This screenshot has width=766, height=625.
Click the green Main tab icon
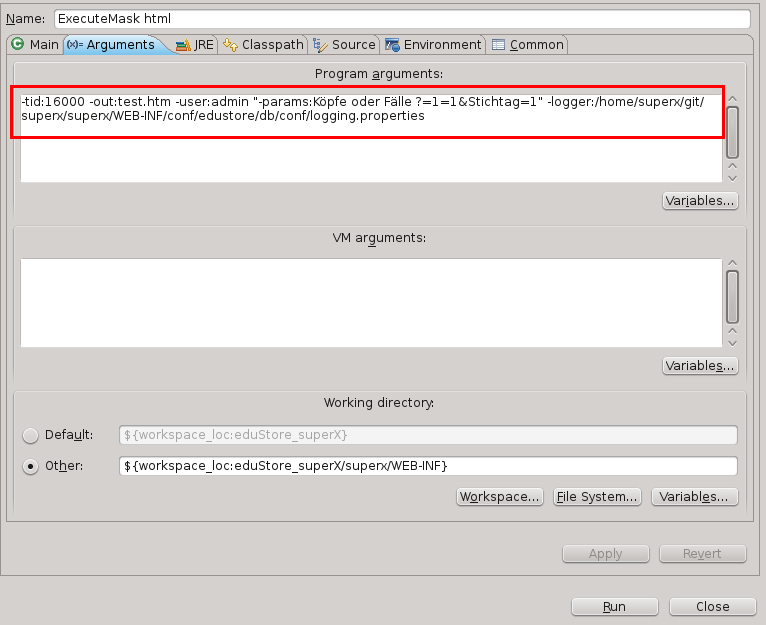[x=18, y=44]
